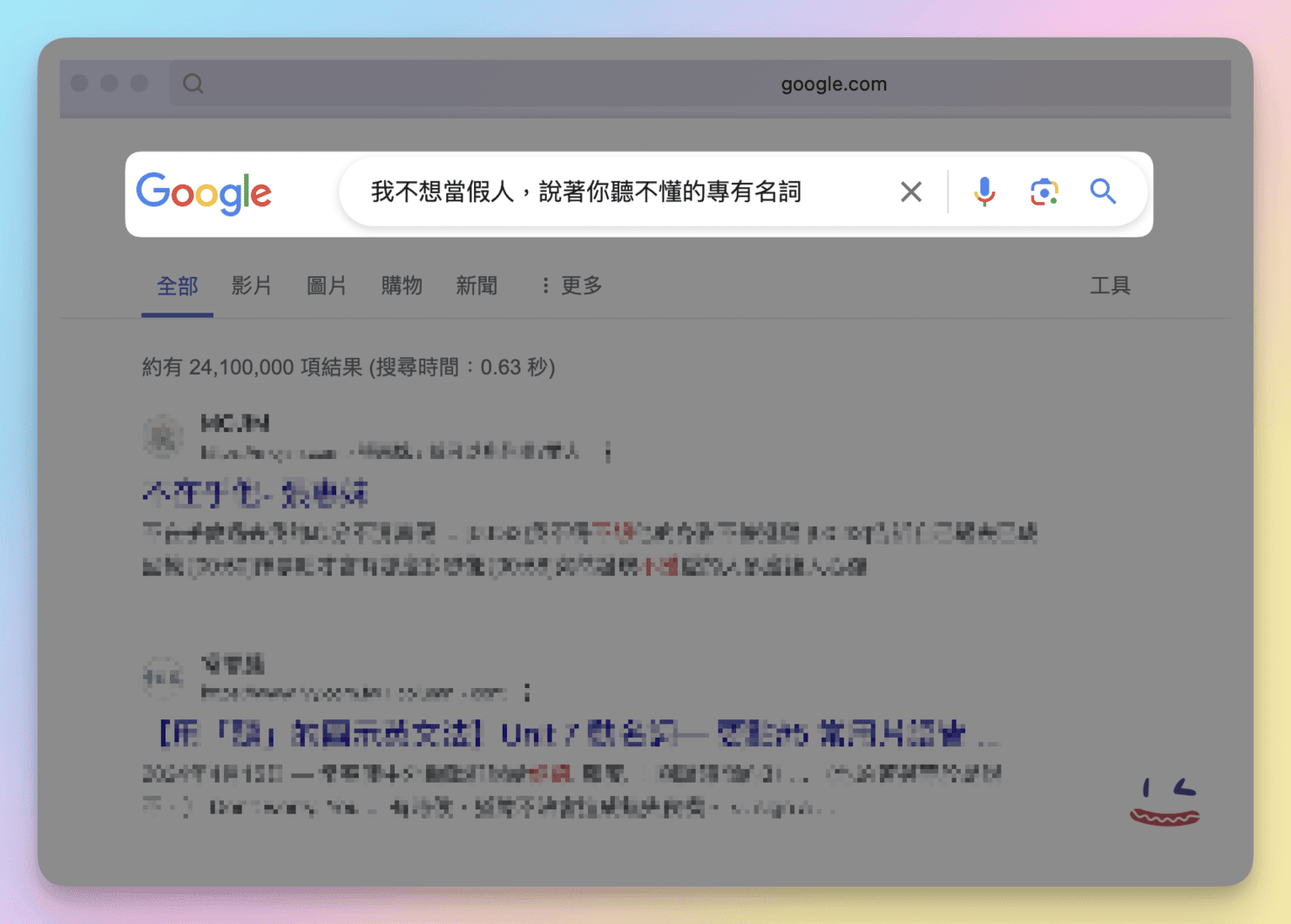This screenshot has width=1291, height=924.
Task: Select the 全部 tab
Action: click(x=178, y=286)
